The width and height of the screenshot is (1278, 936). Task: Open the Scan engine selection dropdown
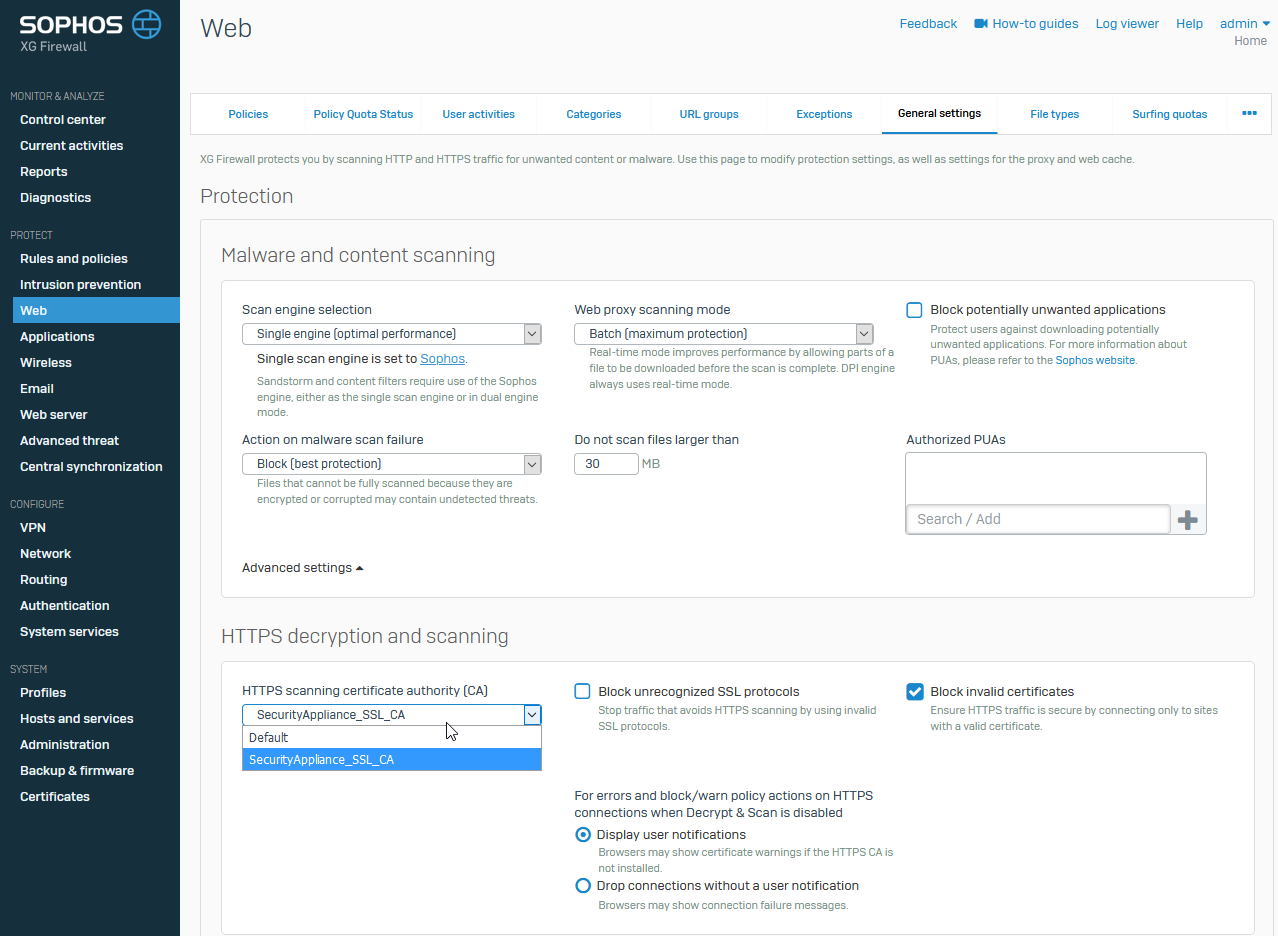click(391, 334)
